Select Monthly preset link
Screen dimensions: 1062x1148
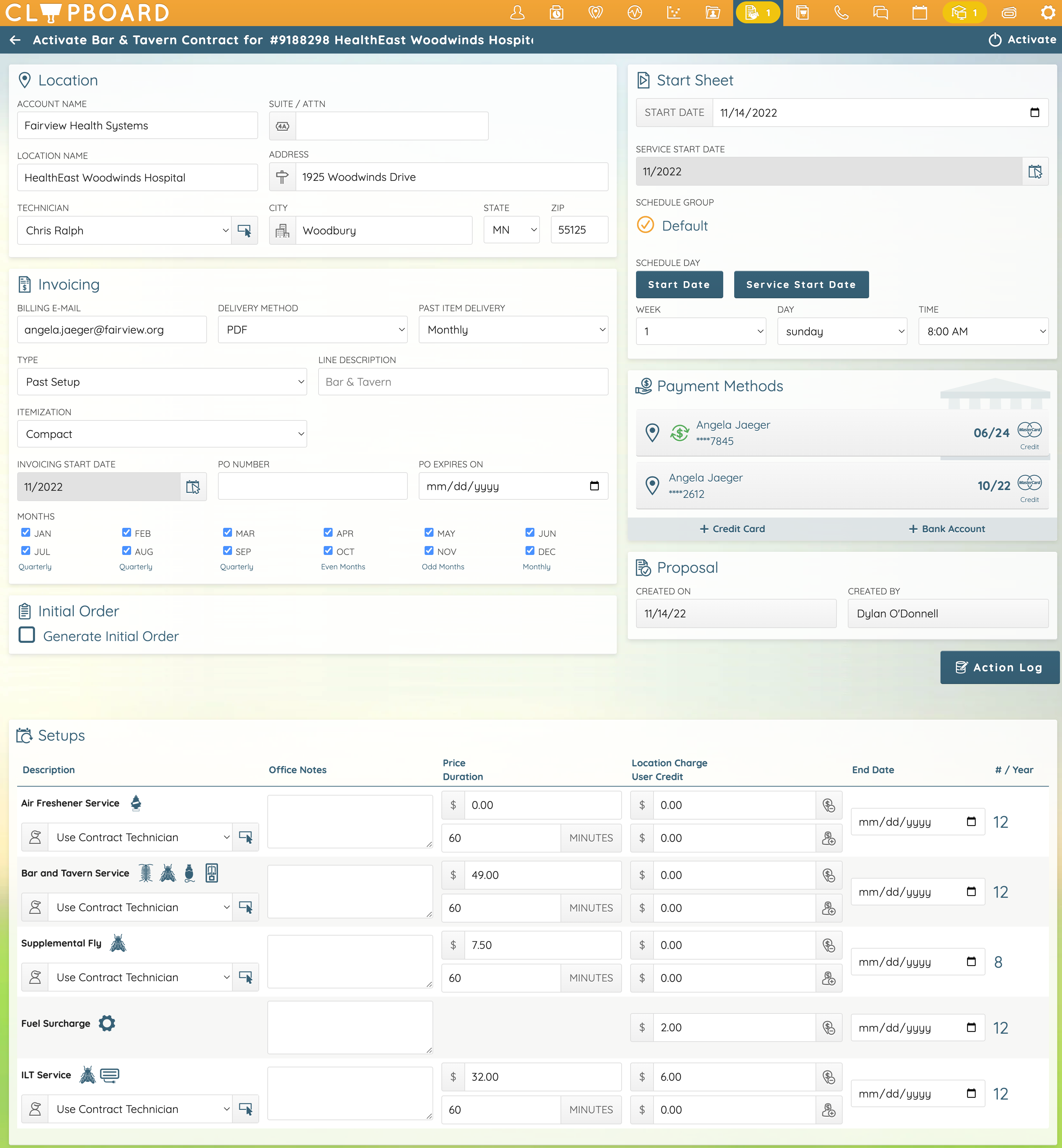tap(537, 567)
